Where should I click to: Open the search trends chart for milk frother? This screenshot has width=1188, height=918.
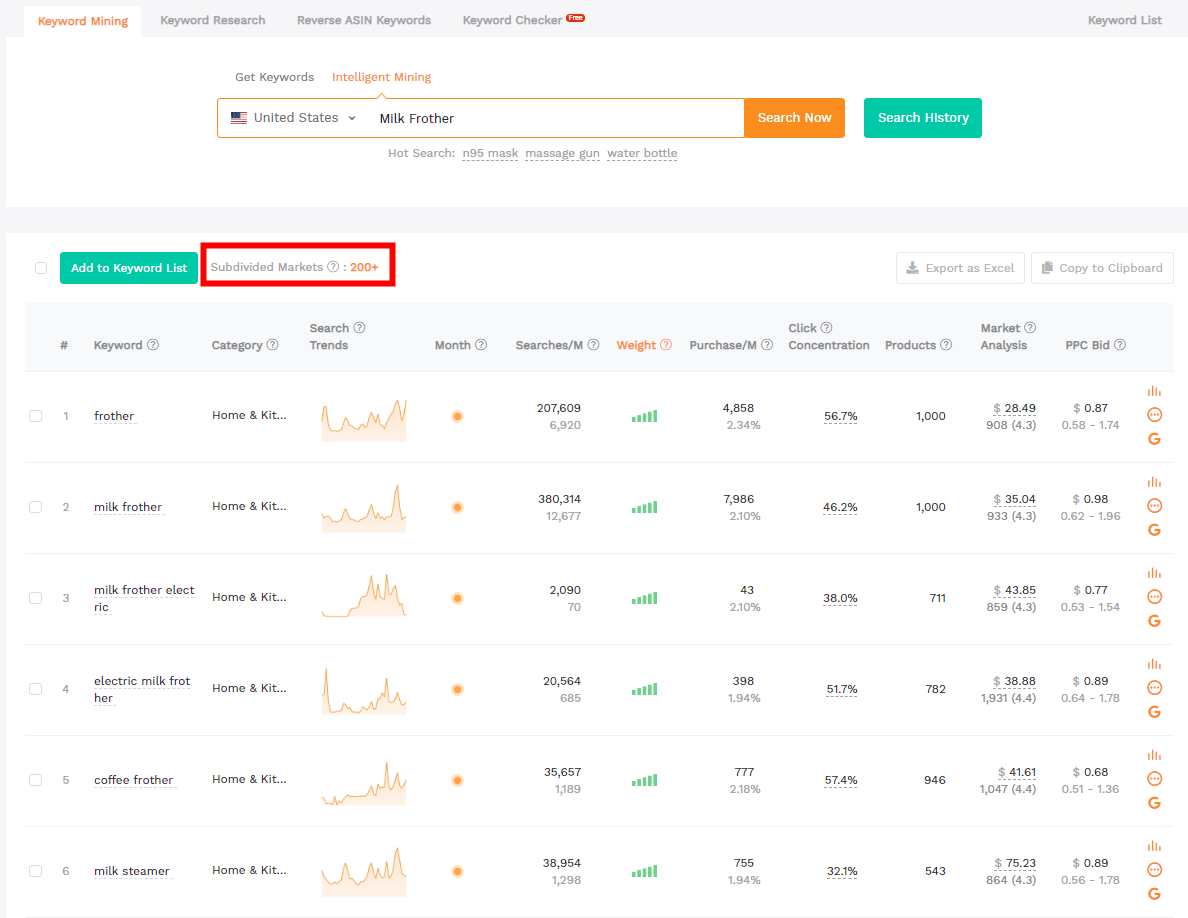(x=364, y=507)
